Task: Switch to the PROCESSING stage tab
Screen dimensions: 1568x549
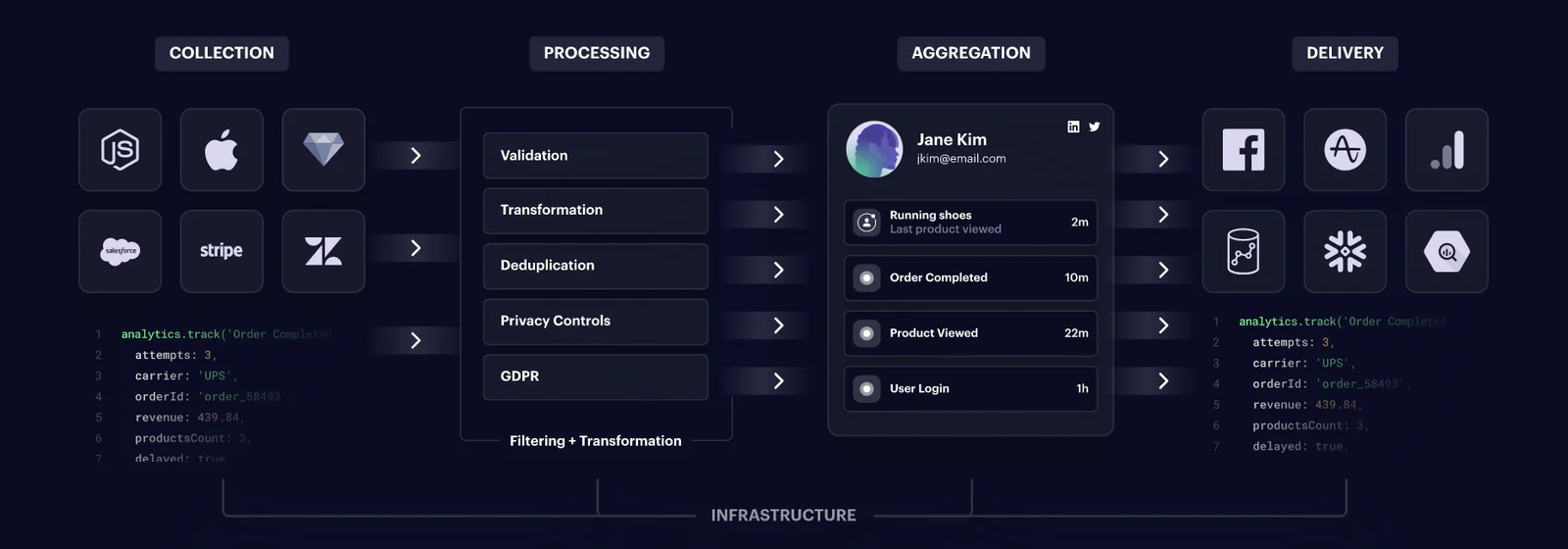Action: [597, 53]
